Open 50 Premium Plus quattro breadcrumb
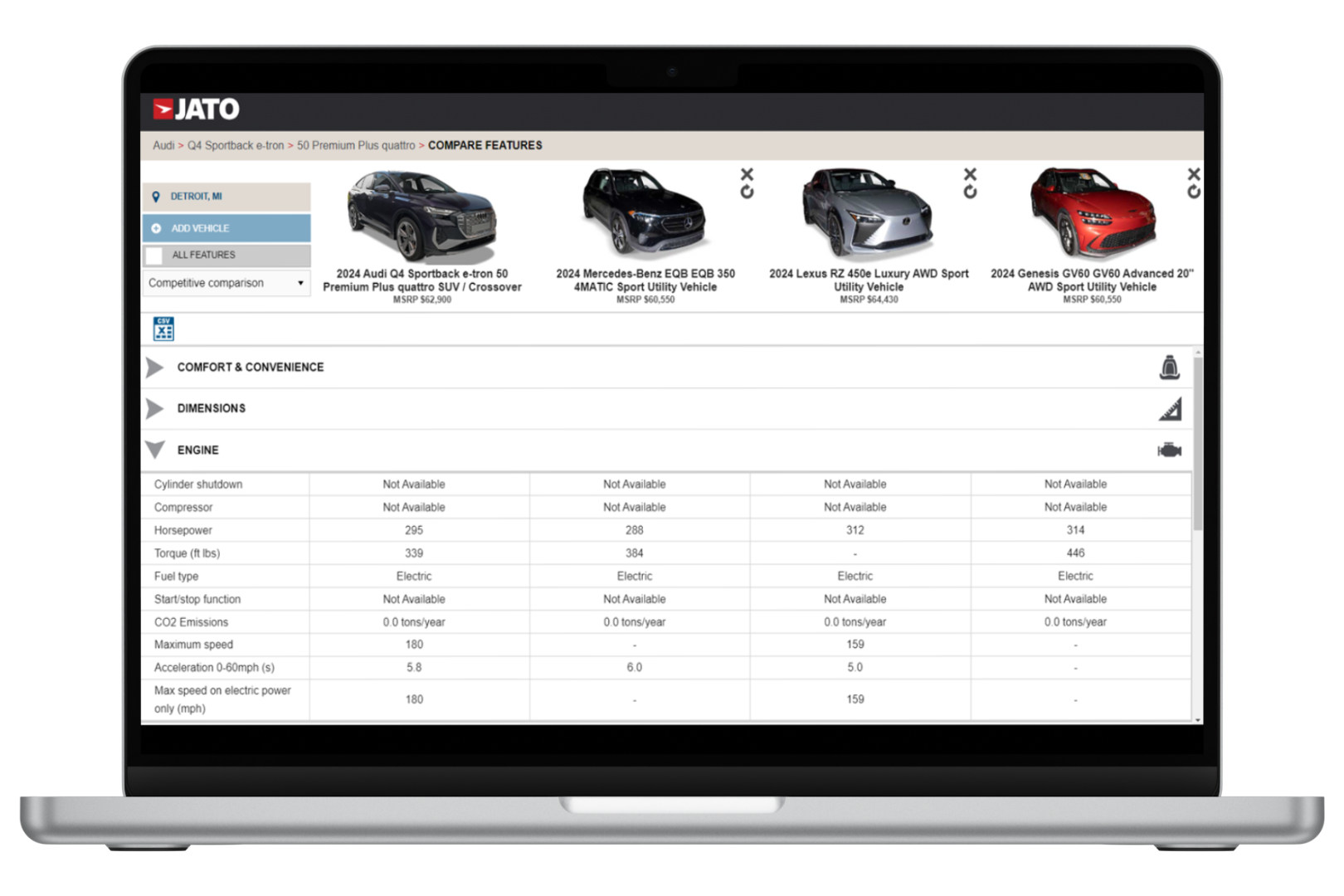1344x896 pixels. coord(356,145)
